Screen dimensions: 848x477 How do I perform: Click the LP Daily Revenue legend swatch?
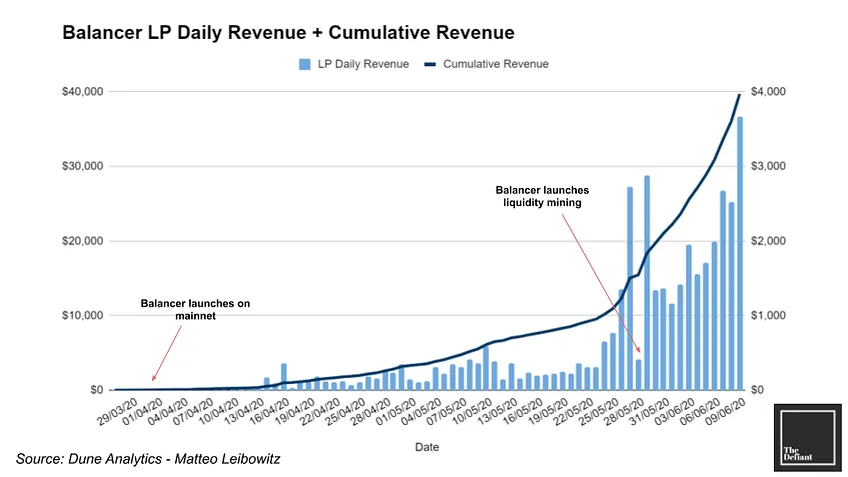[304, 64]
